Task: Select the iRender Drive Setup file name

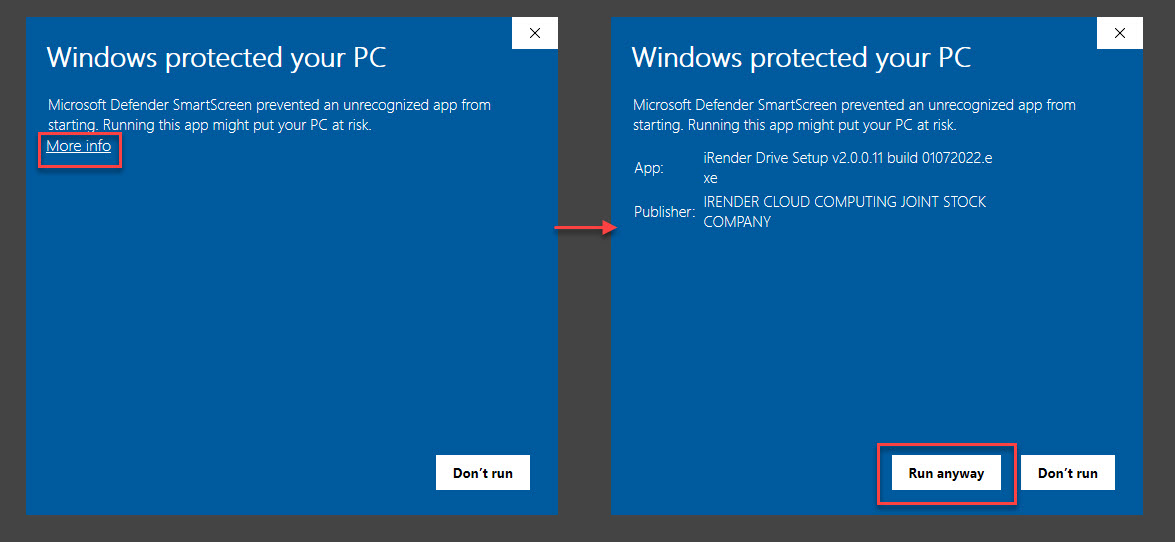Action: point(847,158)
